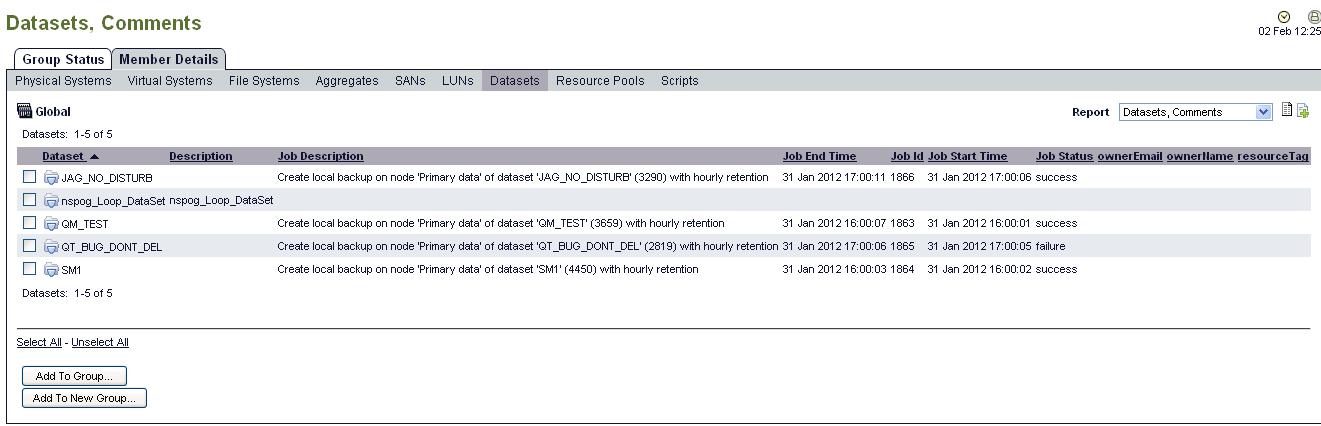1321x426 pixels.
Task: Sort by the Job Description column header
Action: point(321,156)
